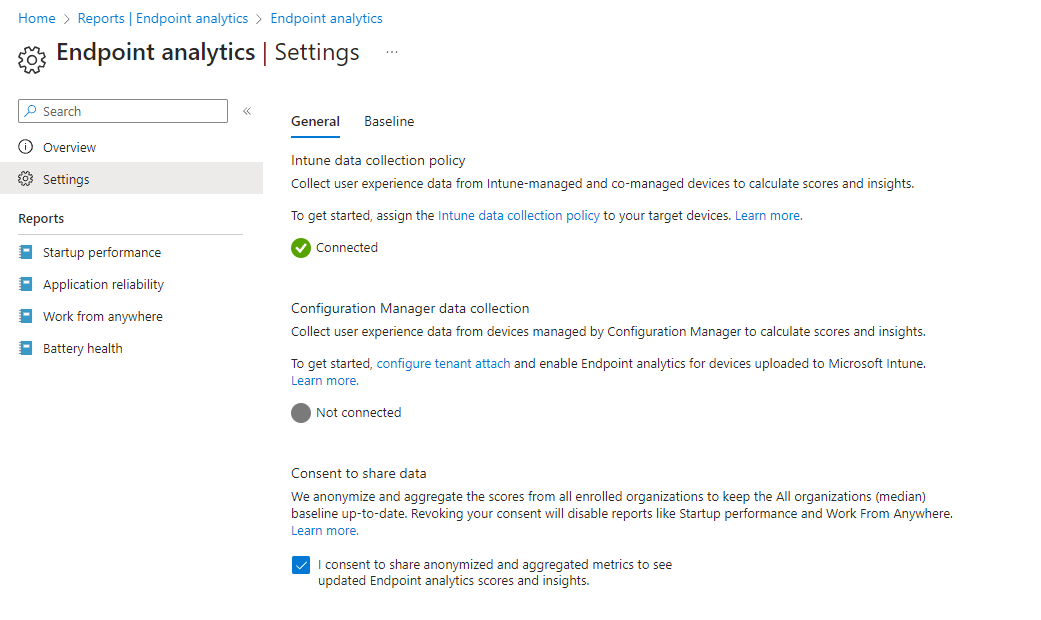
Task: Click the Battery health report icon
Action: coord(26,349)
